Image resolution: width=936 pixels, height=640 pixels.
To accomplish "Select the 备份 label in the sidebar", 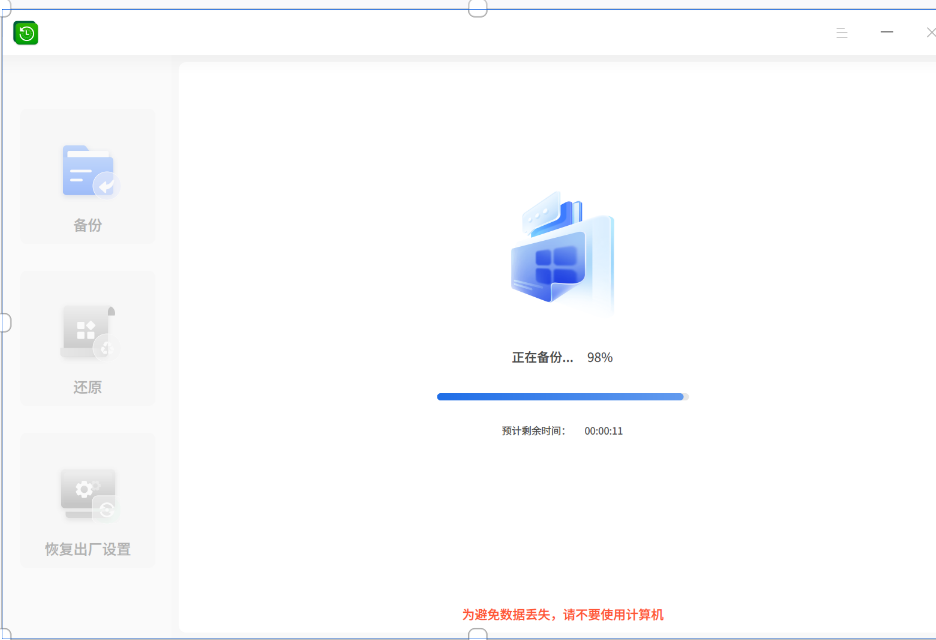I will [x=88, y=225].
